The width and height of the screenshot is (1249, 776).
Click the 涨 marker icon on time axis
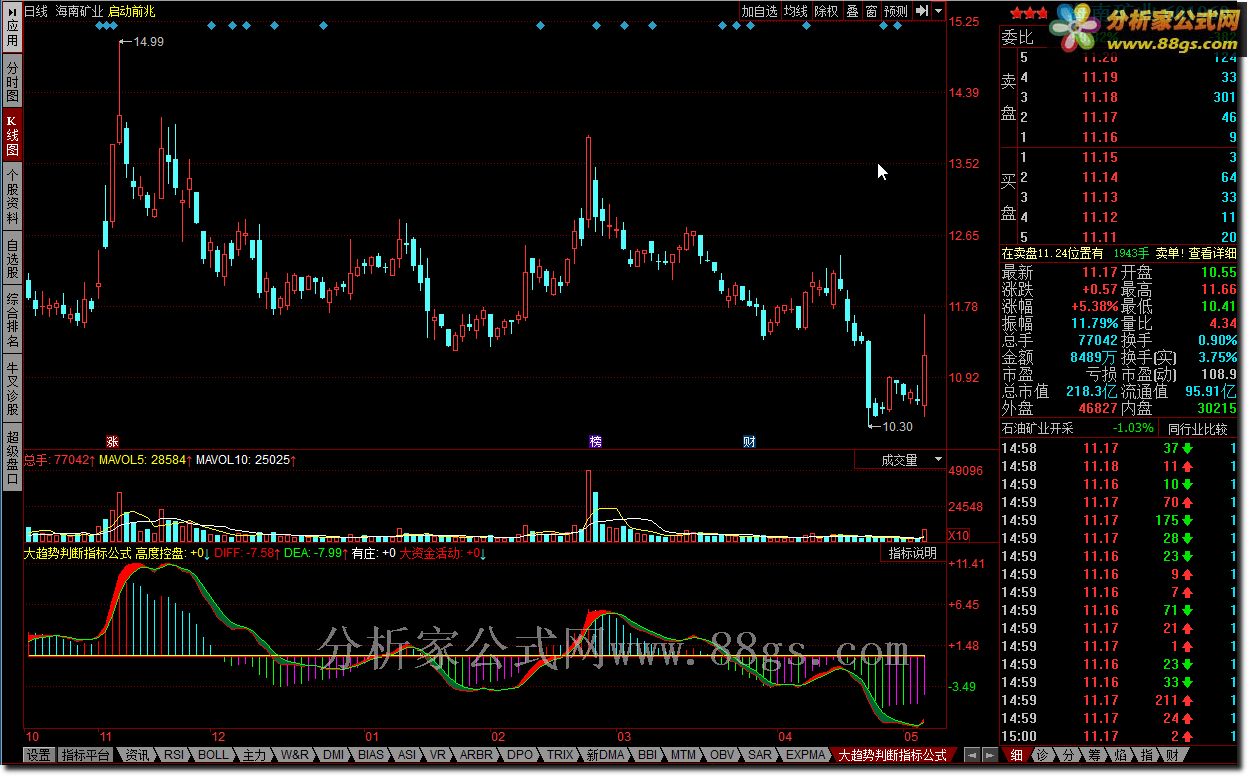coord(112,441)
